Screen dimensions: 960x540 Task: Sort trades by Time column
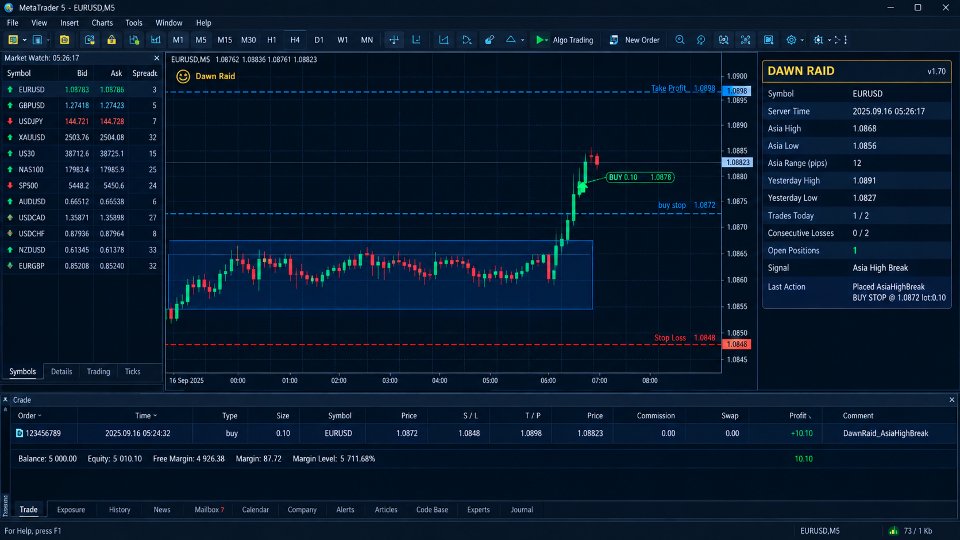click(x=146, y=415)
